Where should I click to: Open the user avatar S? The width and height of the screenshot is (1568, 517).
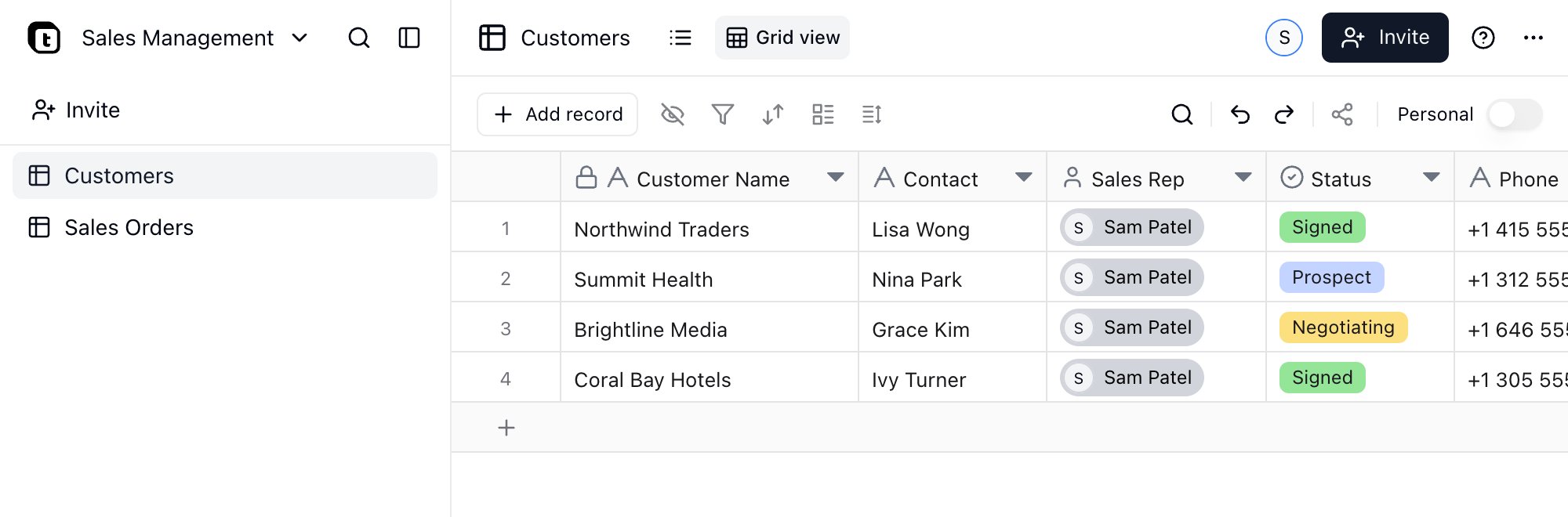coord(1284,38)
